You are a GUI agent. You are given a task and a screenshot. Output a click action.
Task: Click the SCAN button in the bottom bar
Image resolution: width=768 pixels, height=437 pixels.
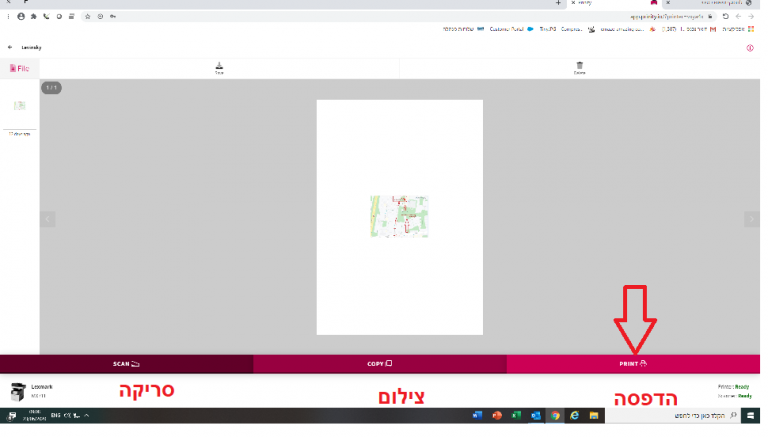click(x=126, y=364)
